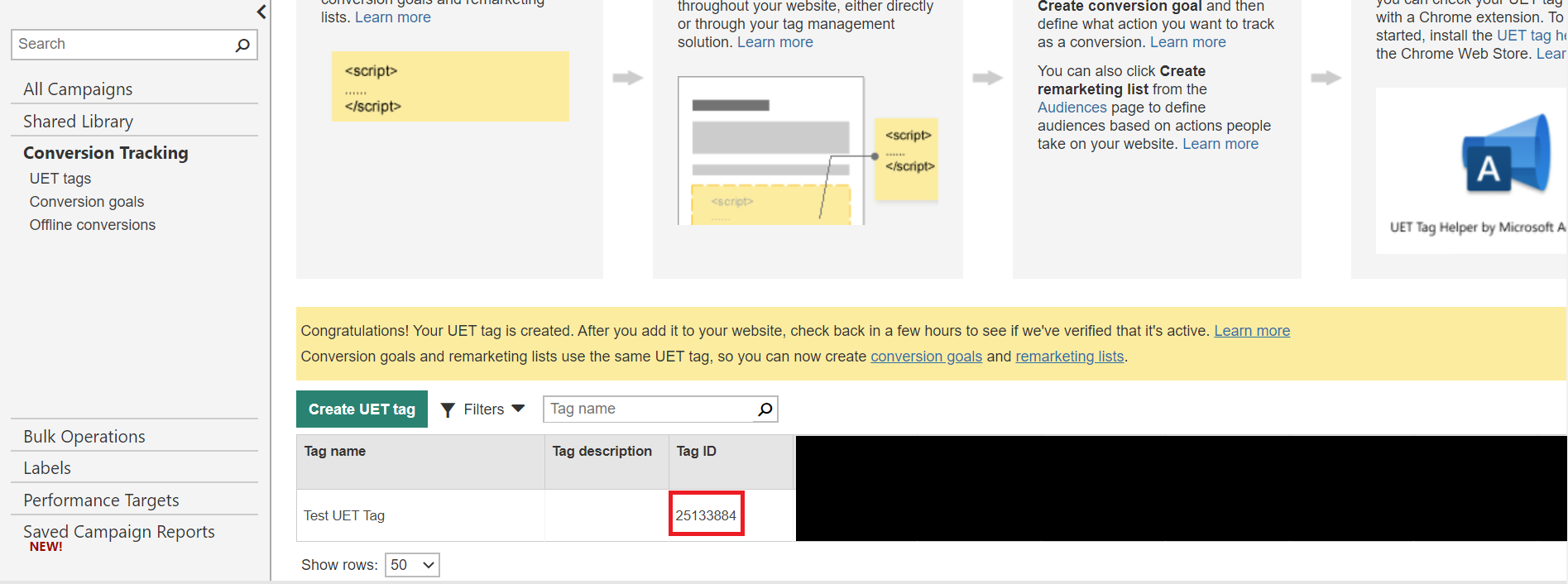Open the Show rows dropdown

click(x=412, y=565)
